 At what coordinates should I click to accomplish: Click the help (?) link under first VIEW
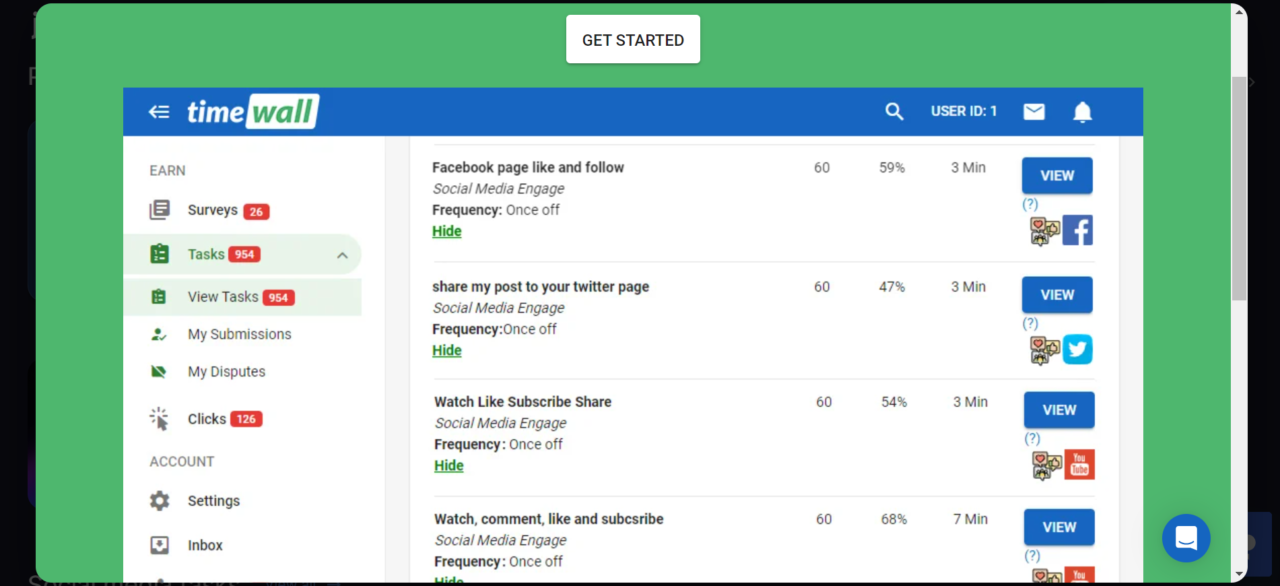1030,204
